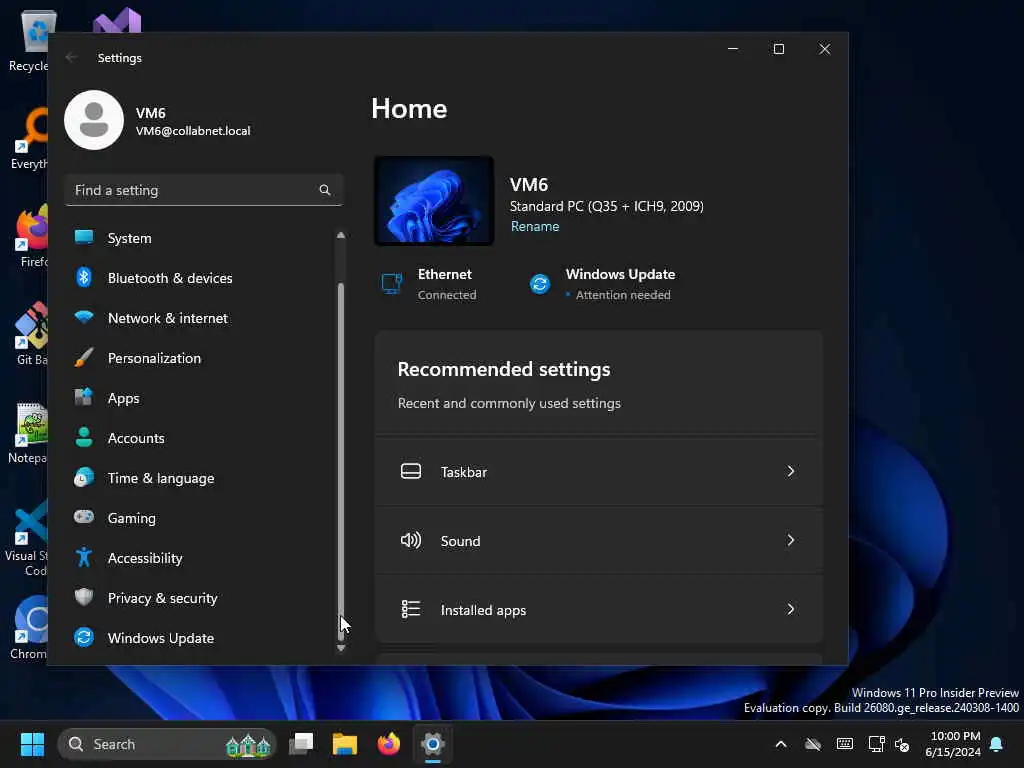
Task: Click the muted volume tray icon
Action: pos(903,744)
